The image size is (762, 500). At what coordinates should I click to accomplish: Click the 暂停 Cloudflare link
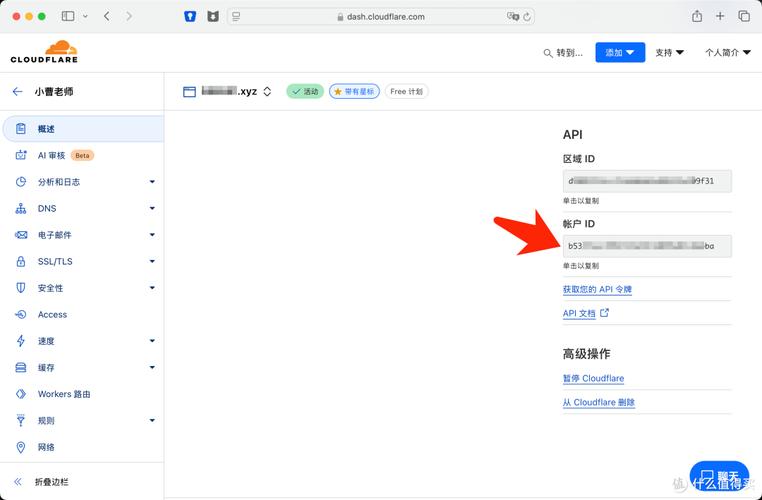click(593, 378)
